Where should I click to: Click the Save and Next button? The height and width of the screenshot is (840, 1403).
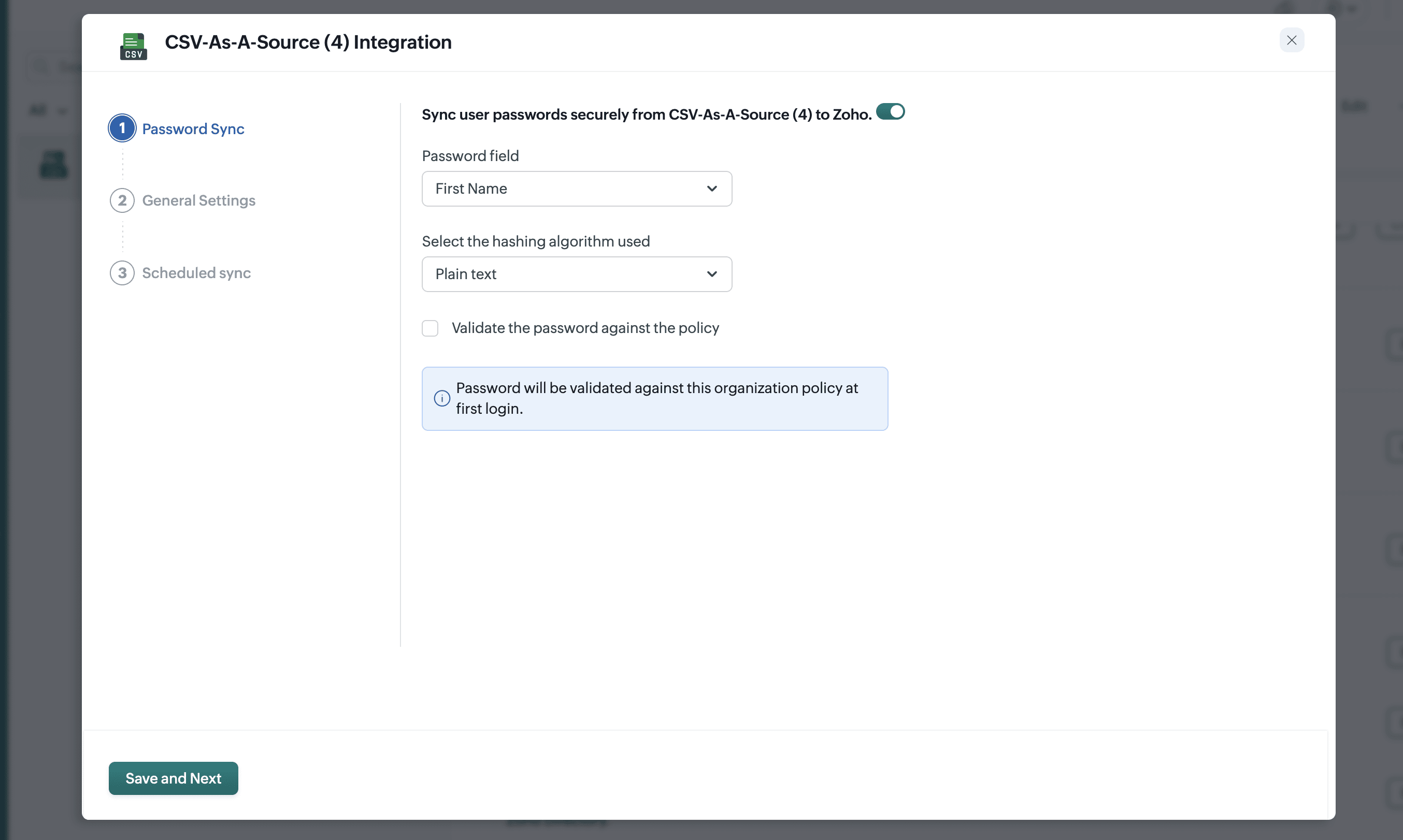pyautogui.click(x=173, y=778)
